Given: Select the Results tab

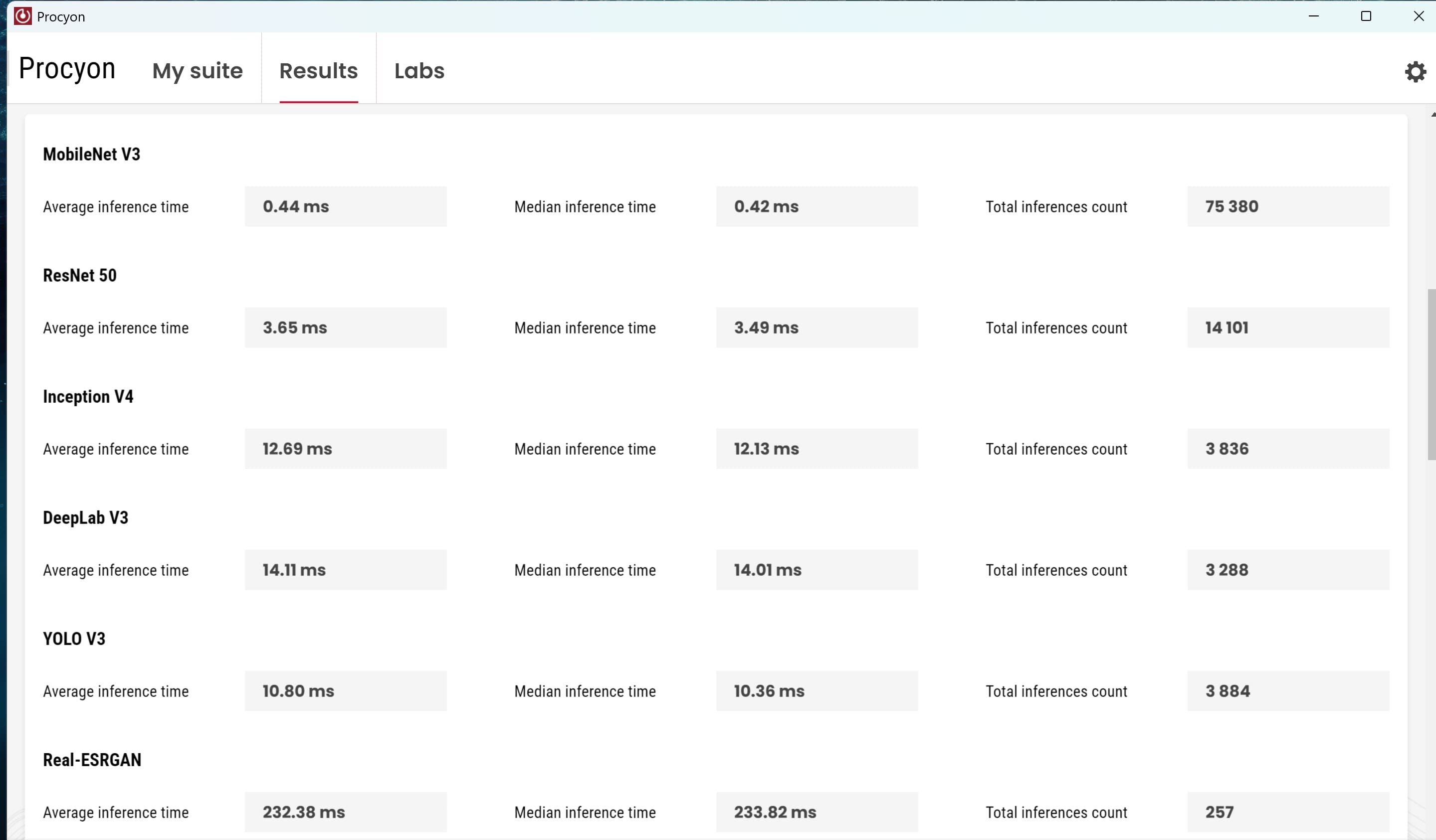Looking at the screenshot, I should [319, 71].
